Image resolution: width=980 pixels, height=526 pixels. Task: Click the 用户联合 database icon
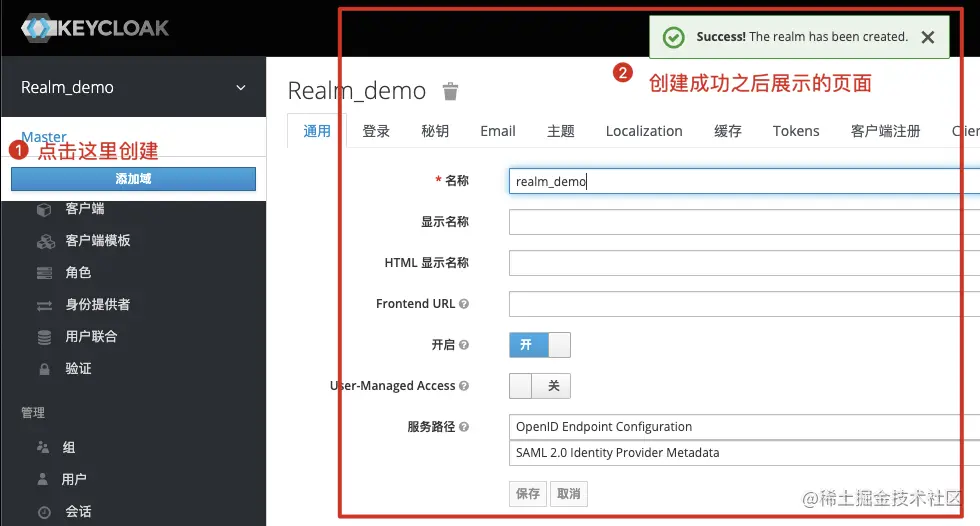(x=44, y=337)
